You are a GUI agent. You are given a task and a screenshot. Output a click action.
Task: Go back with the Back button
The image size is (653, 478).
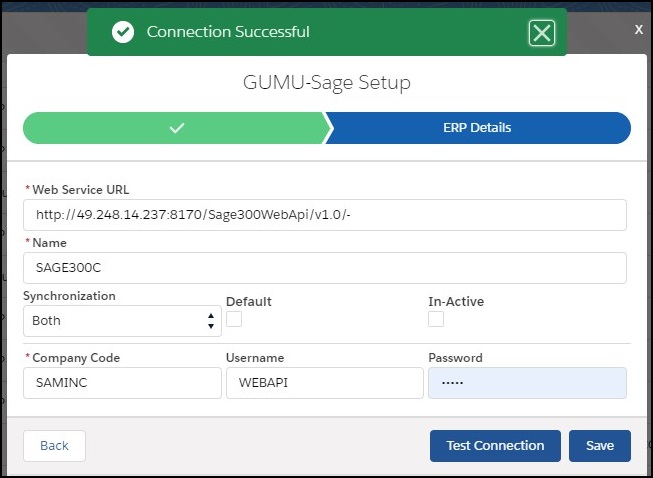point(55,446)
